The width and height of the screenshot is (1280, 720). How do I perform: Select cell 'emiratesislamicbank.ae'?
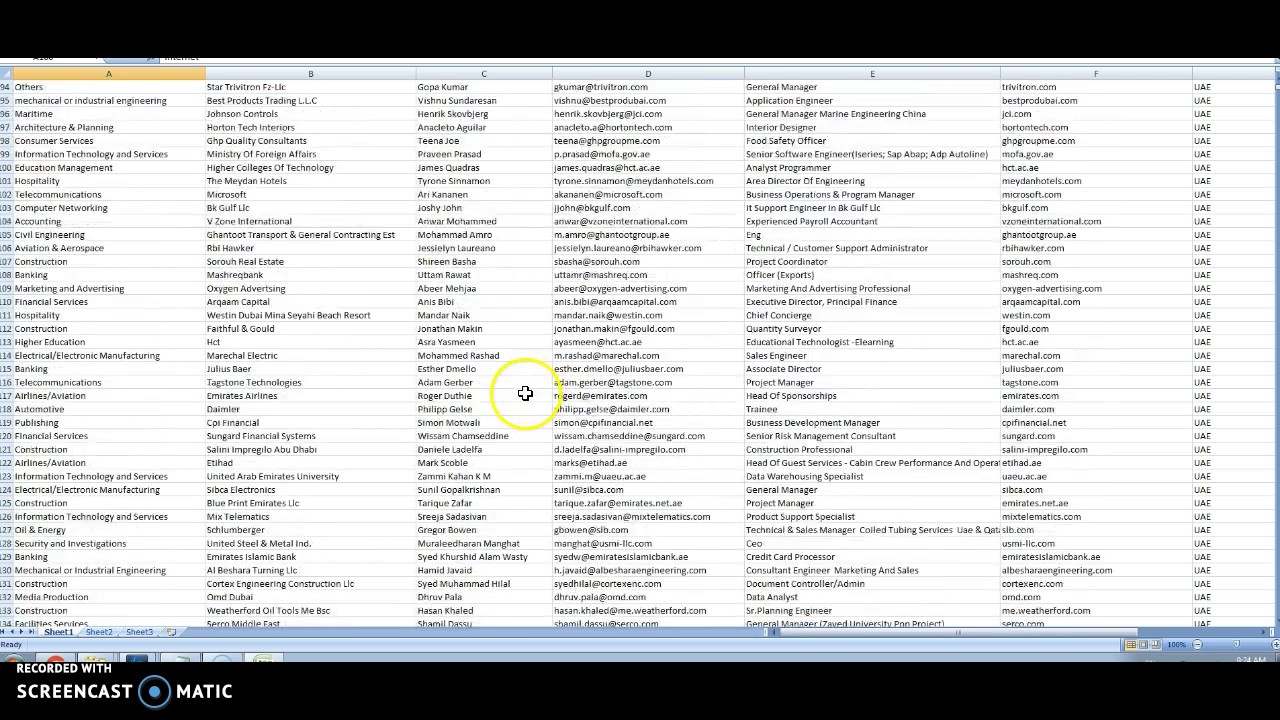pyautogui.click(x=1051, y=557)
